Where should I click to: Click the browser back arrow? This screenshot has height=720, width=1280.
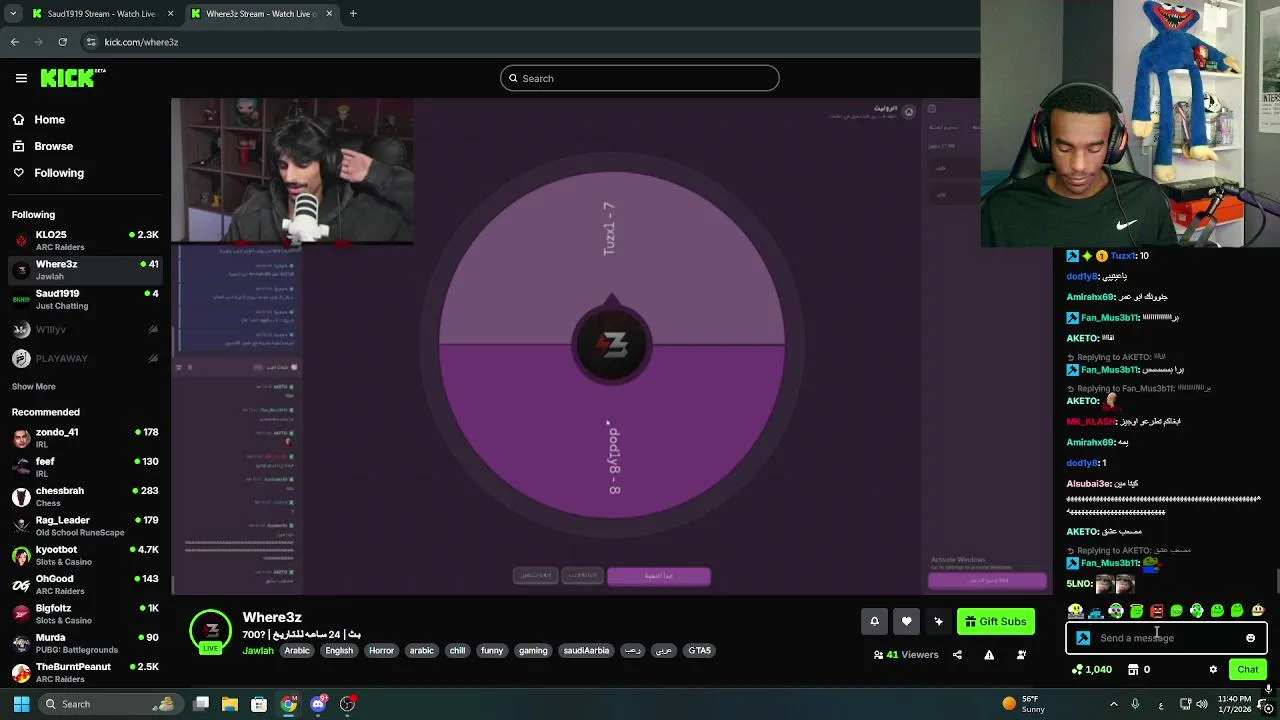(x=15, y=42)
